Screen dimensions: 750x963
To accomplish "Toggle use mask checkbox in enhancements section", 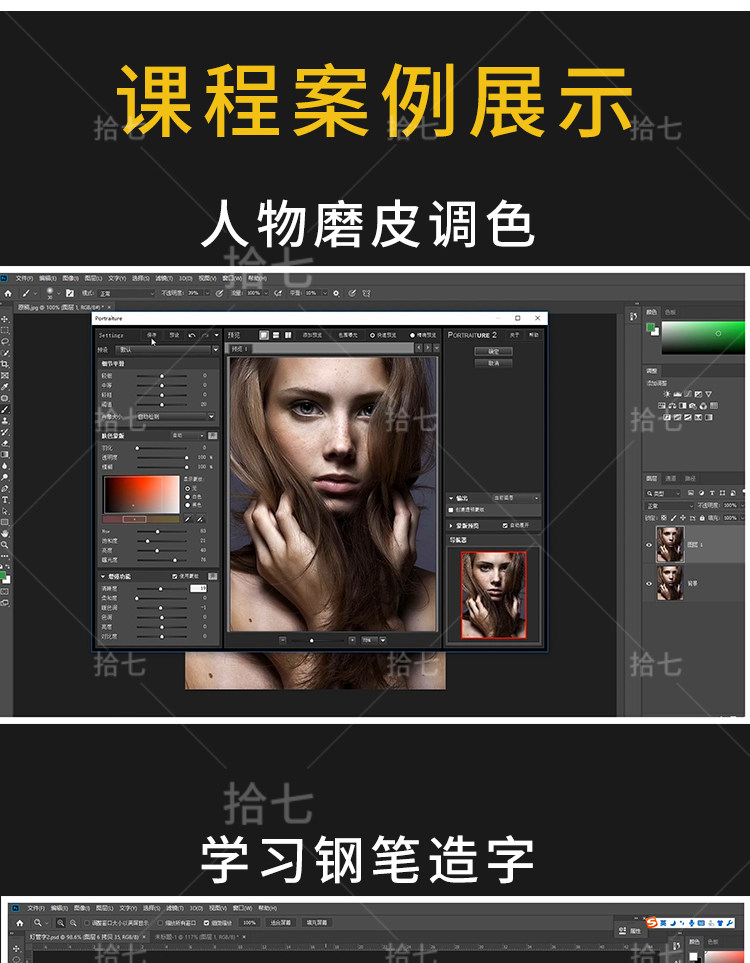I will point(174,577).
